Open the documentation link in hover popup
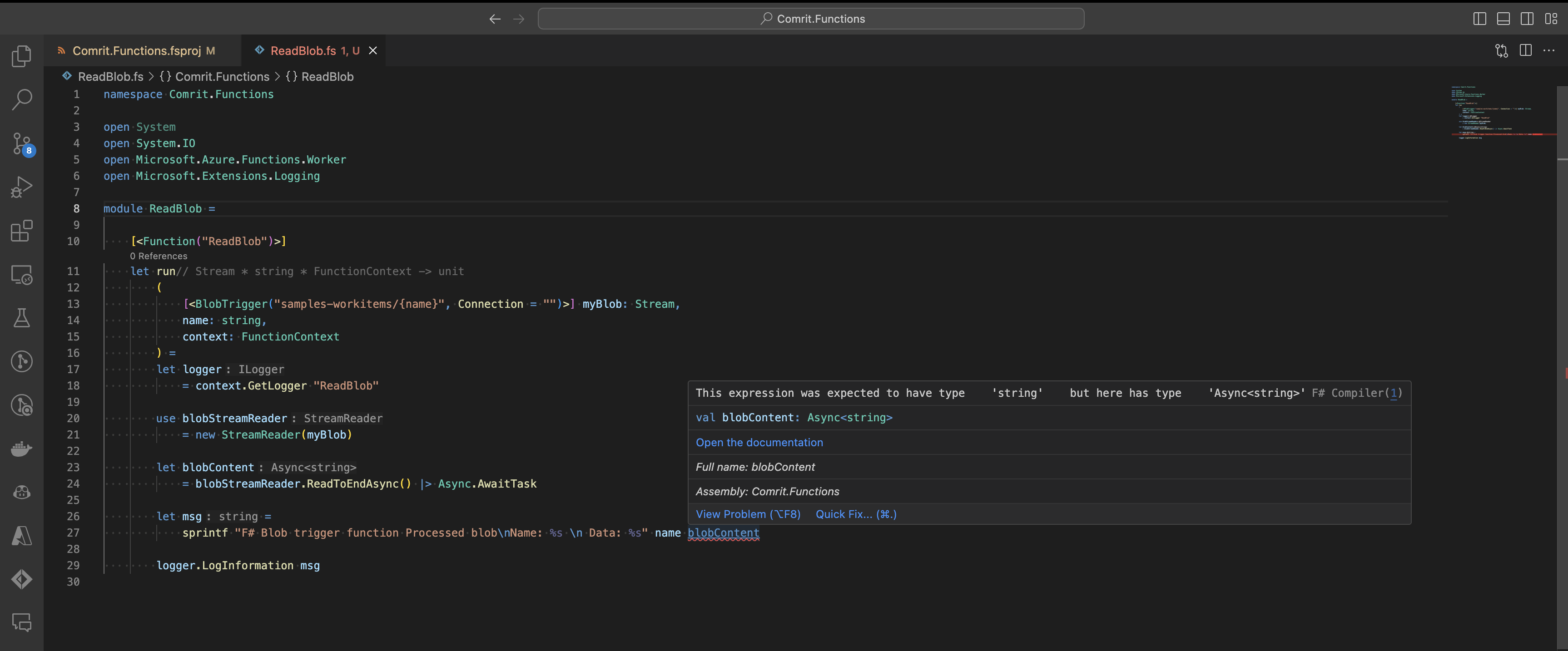The image size is (1568, 651). [759, 442]
